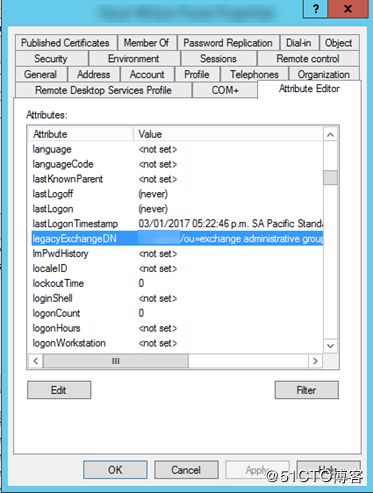
Task: Select the logonHours attribute row
Action: click(176, 328)
